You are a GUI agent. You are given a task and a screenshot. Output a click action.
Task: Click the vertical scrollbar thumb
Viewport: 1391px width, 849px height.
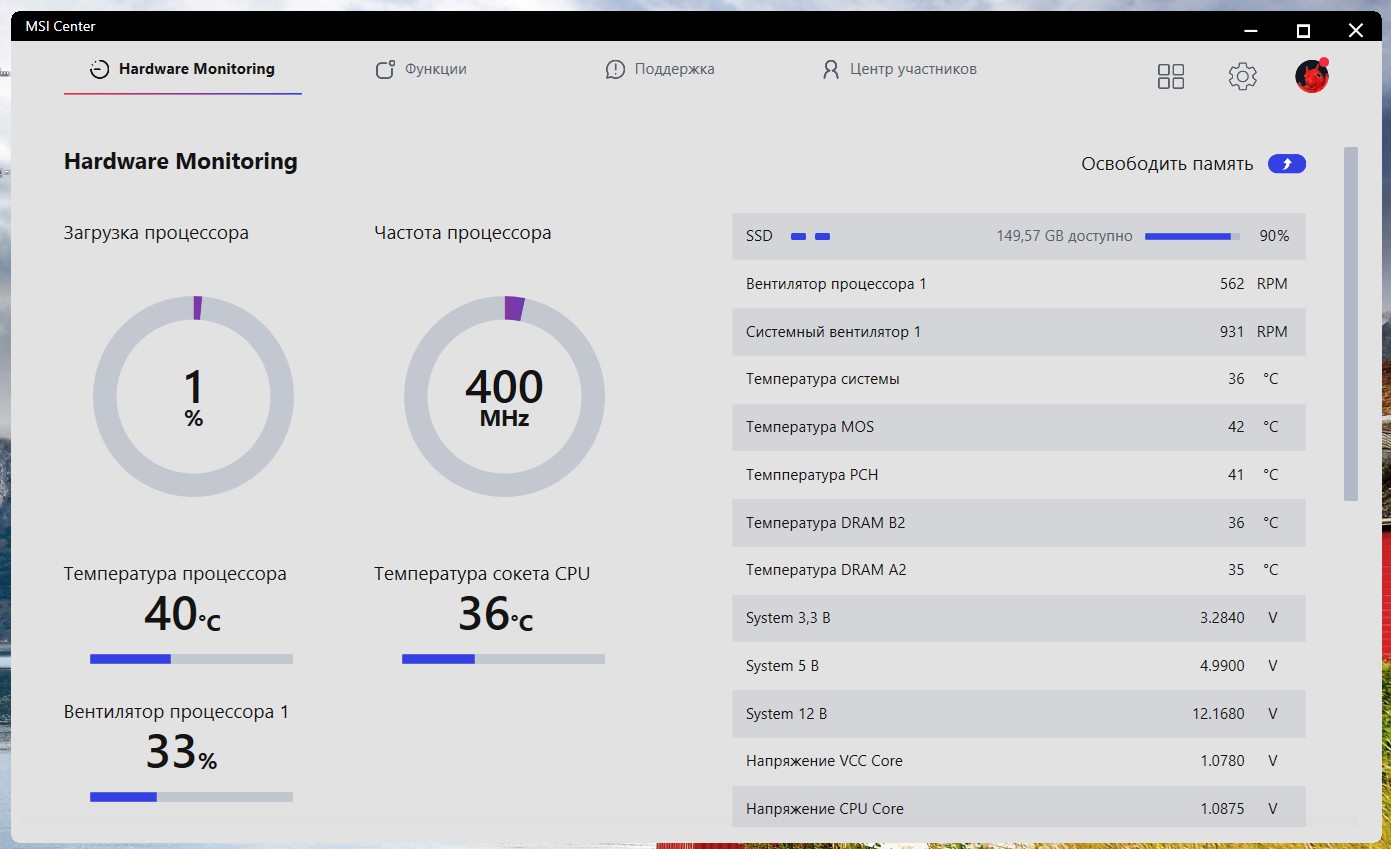click(1351, 323)
